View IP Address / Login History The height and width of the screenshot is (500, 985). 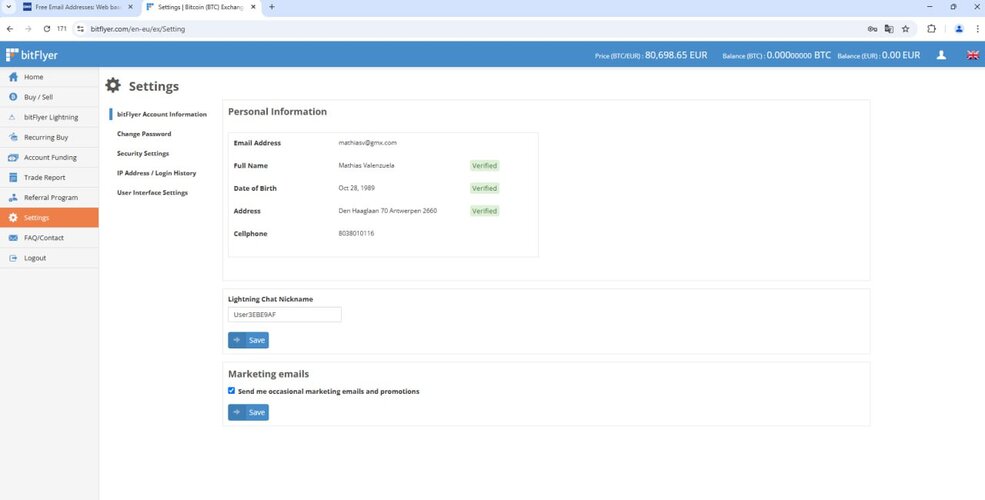click(156, 173)
